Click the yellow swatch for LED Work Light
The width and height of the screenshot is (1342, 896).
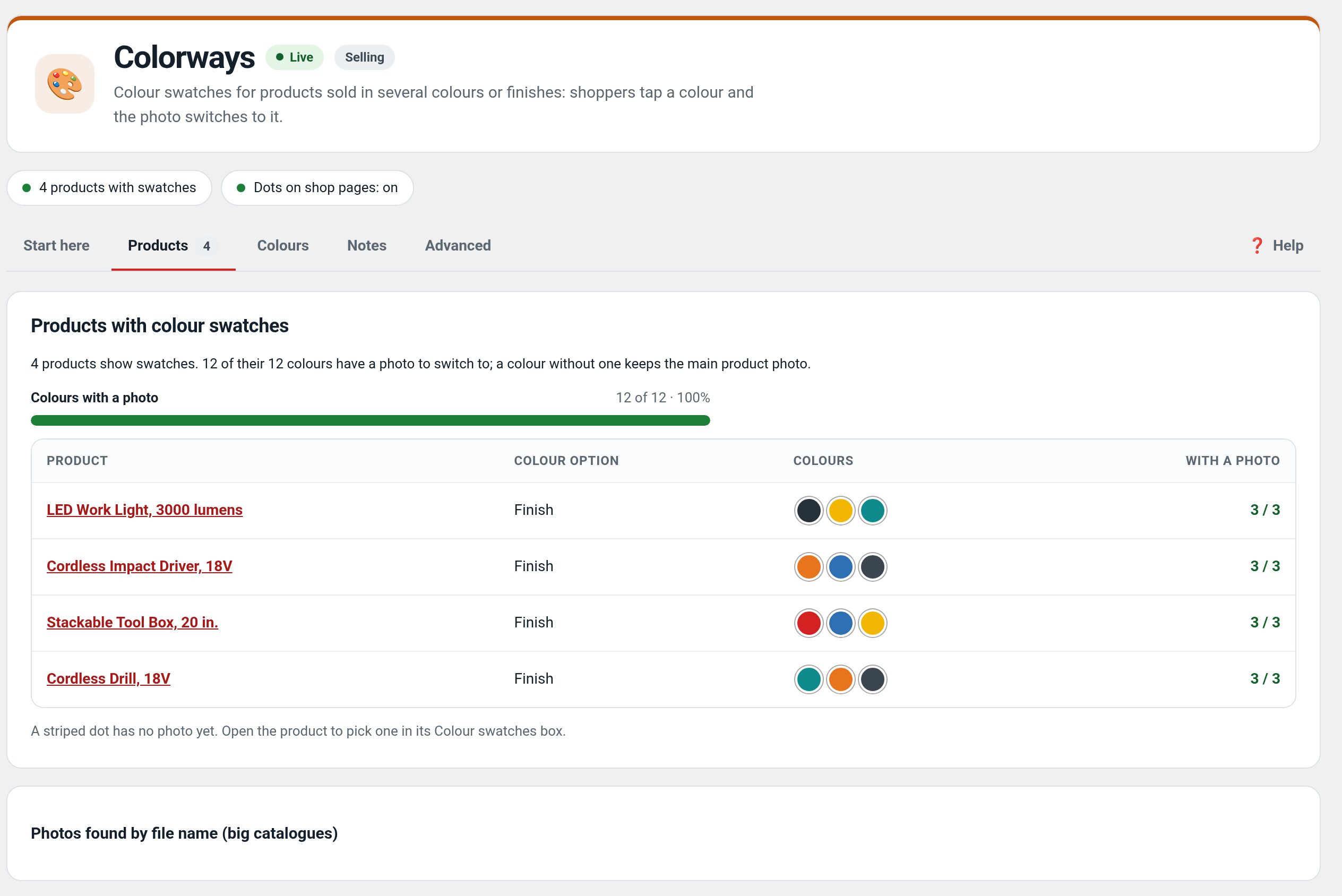(840, 510)
